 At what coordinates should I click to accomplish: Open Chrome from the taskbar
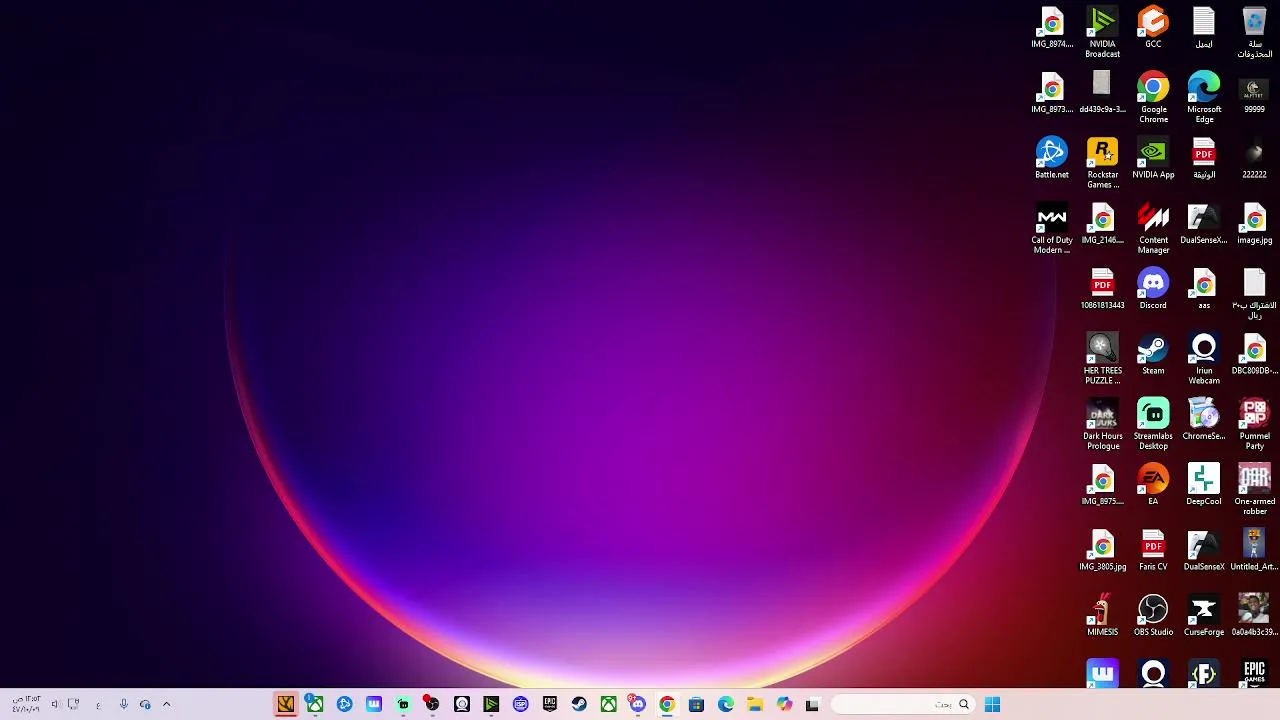pyautogui.click(x=667, y=704)
